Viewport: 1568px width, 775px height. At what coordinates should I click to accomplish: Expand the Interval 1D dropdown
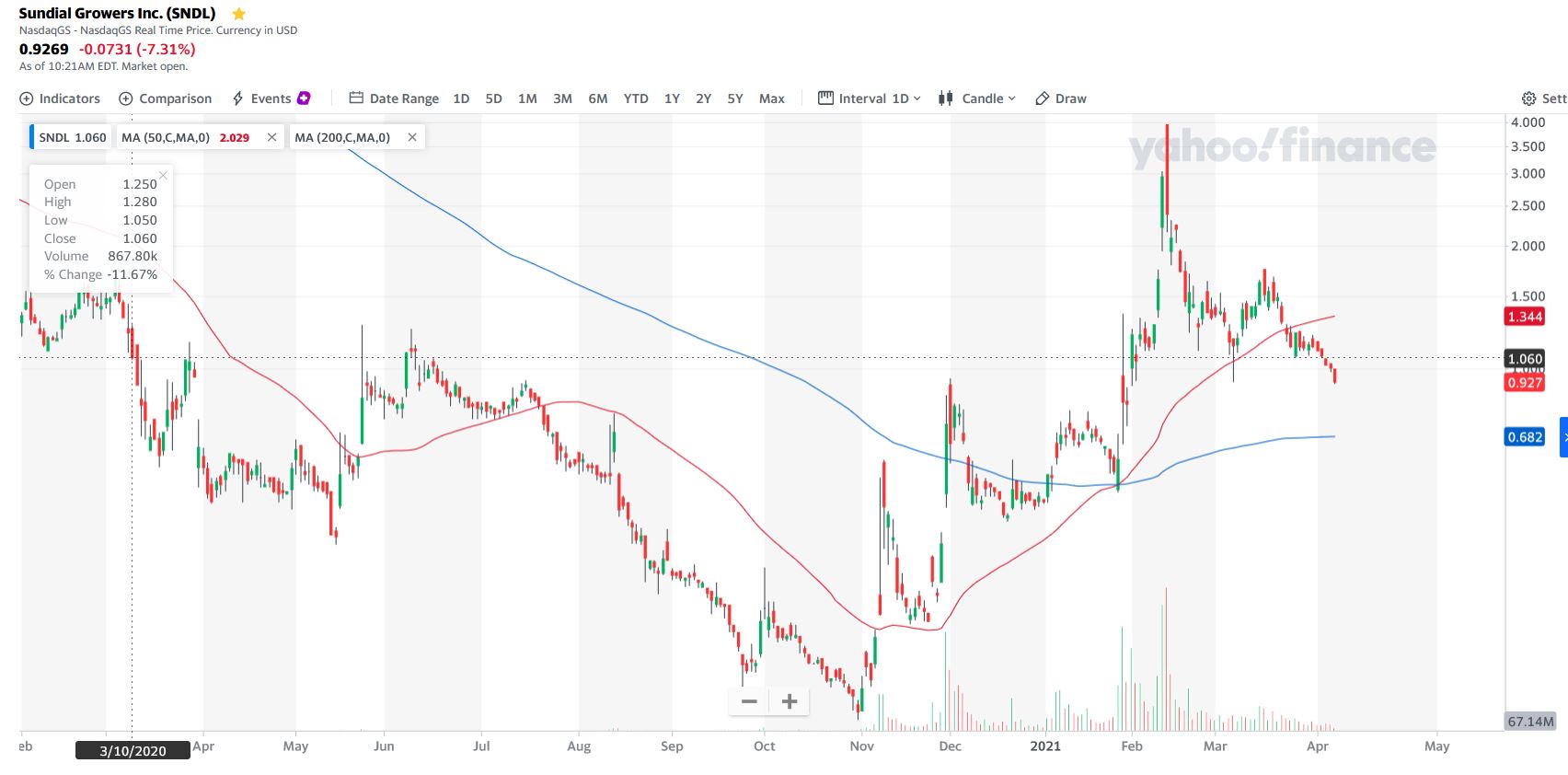pyautogui.click(x=870, y=98)
